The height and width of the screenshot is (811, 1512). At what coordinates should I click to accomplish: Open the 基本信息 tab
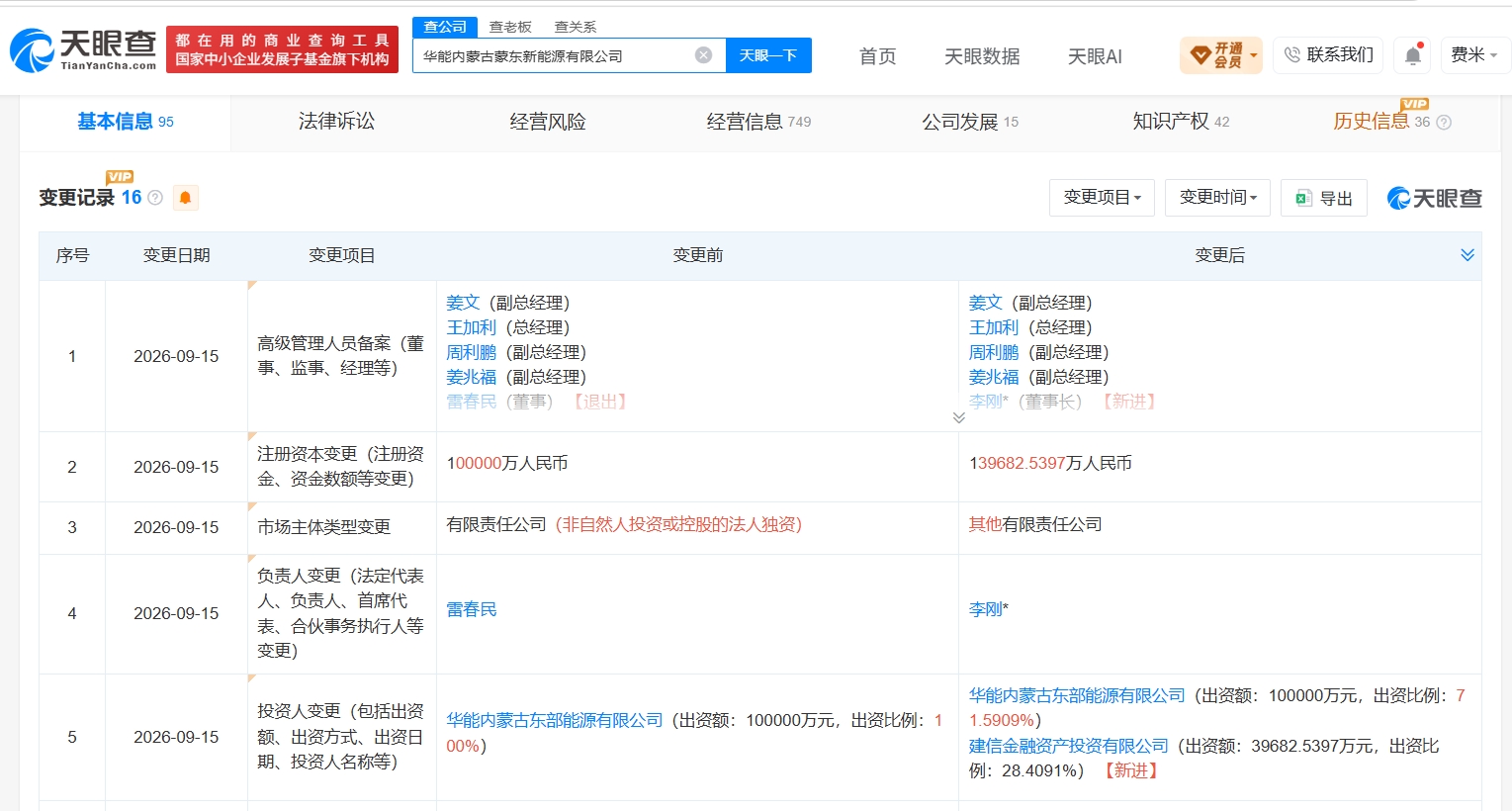[126, 122]
